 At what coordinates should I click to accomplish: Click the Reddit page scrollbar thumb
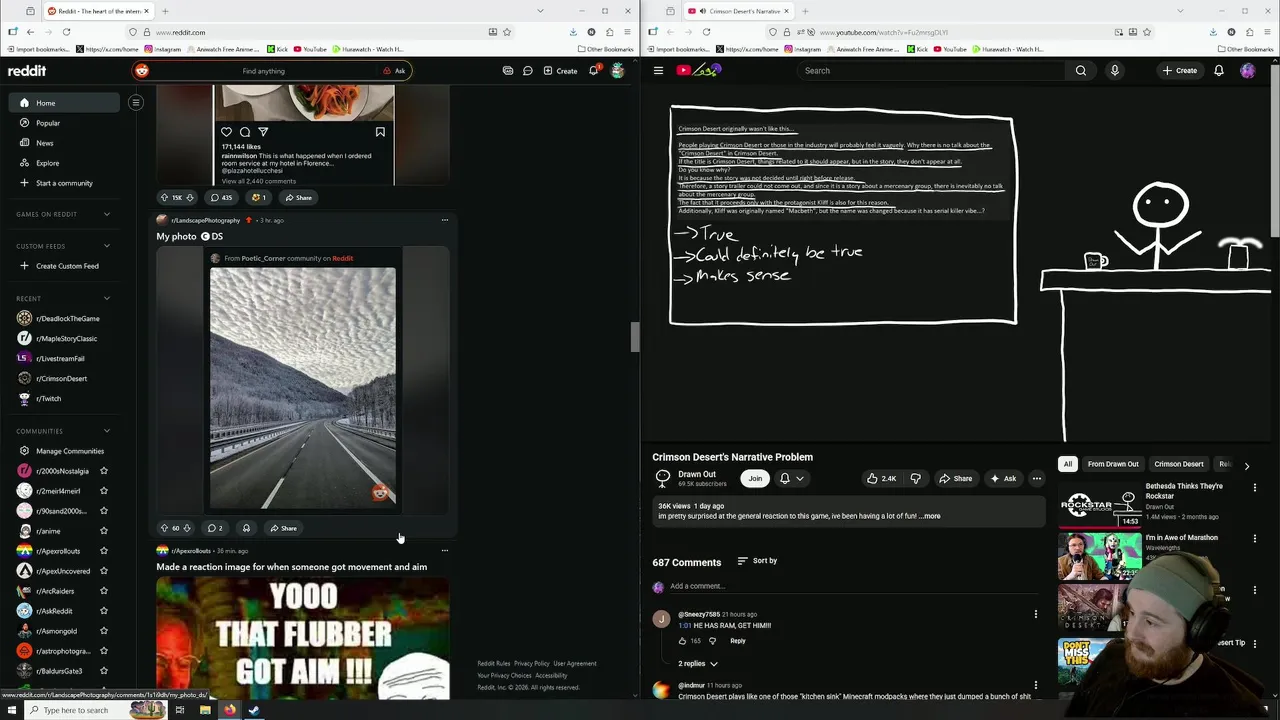634,337
